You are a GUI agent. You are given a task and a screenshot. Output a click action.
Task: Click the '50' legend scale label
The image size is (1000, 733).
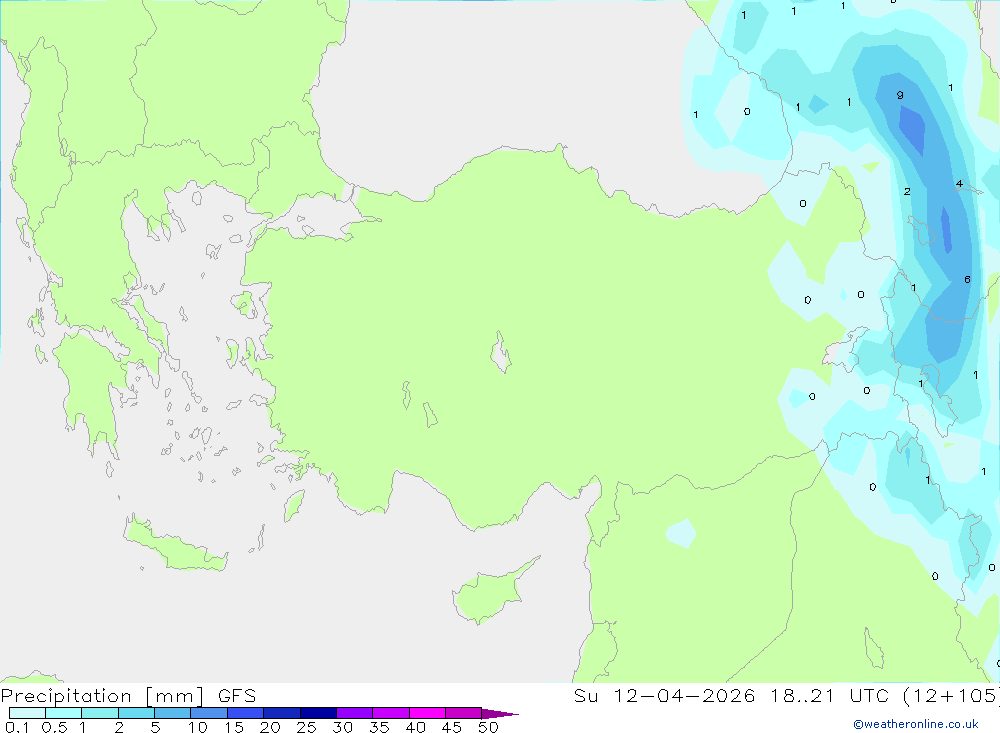tap(489, 727)
